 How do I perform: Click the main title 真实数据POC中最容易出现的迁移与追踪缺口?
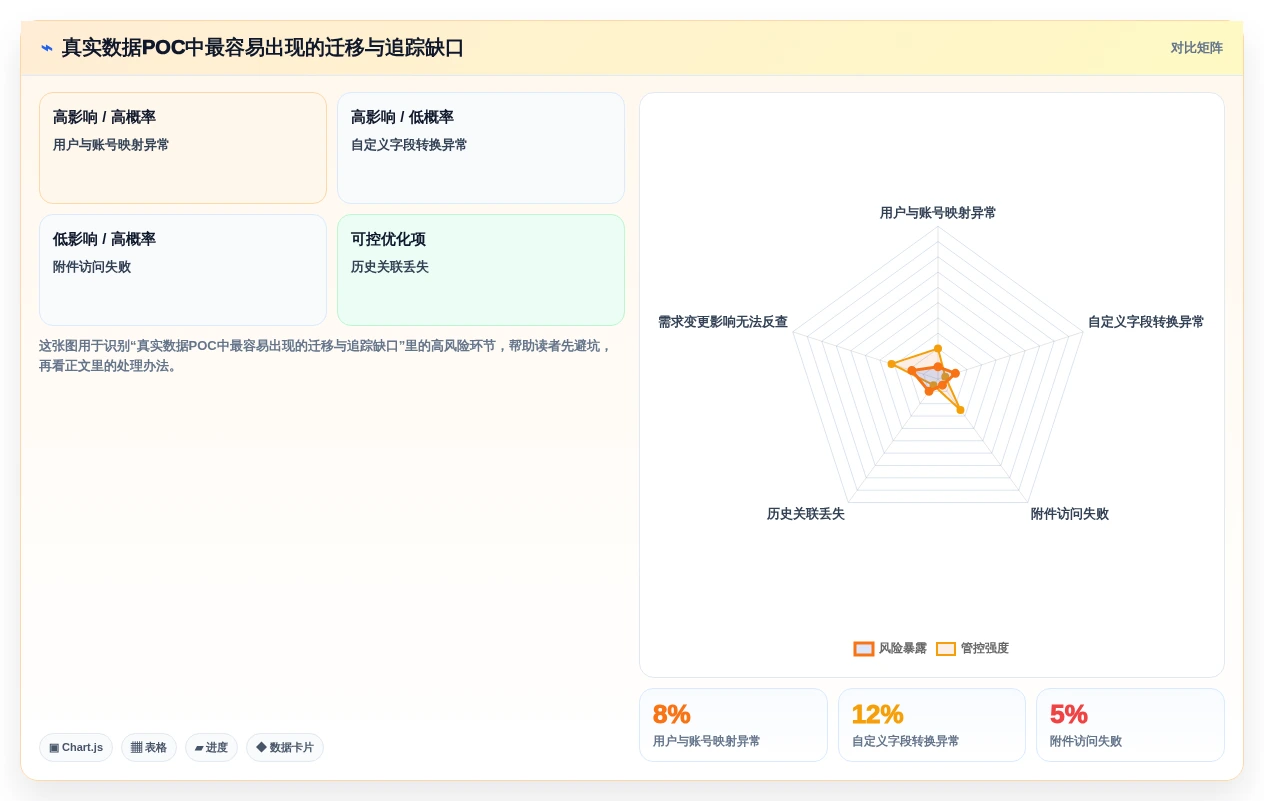click(263, 48)
